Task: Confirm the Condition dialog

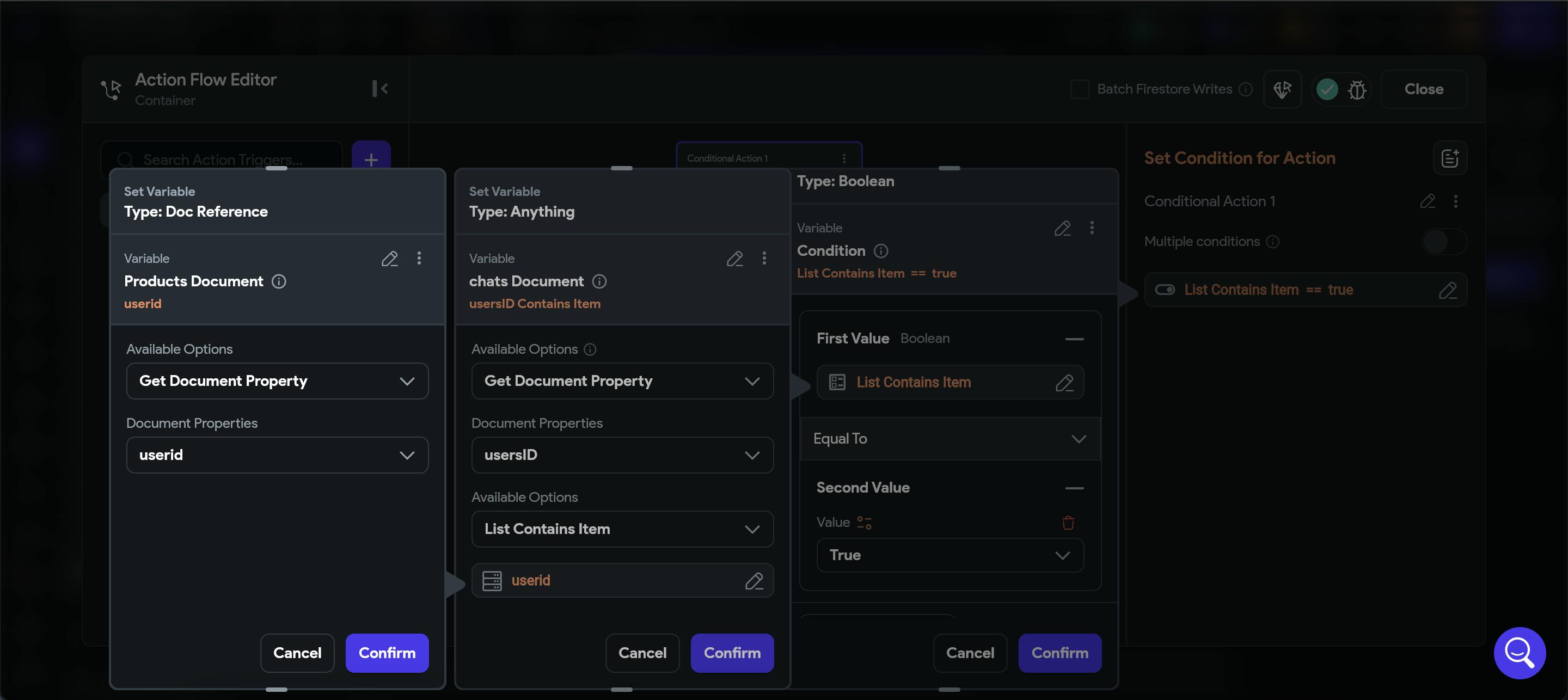Action: 1059,653
